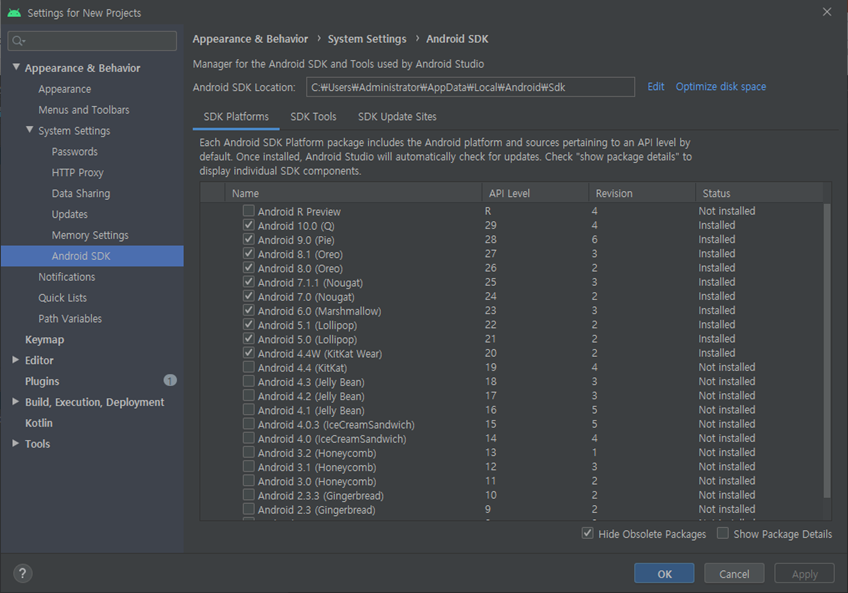Open Plugins settings page

pos(42,381)
